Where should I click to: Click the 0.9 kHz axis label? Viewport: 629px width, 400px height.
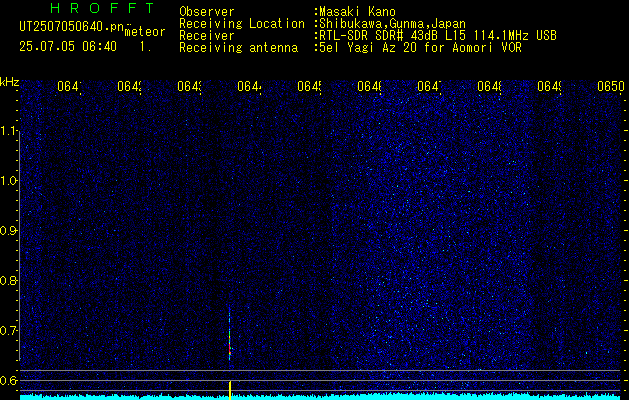pos(8,231)
